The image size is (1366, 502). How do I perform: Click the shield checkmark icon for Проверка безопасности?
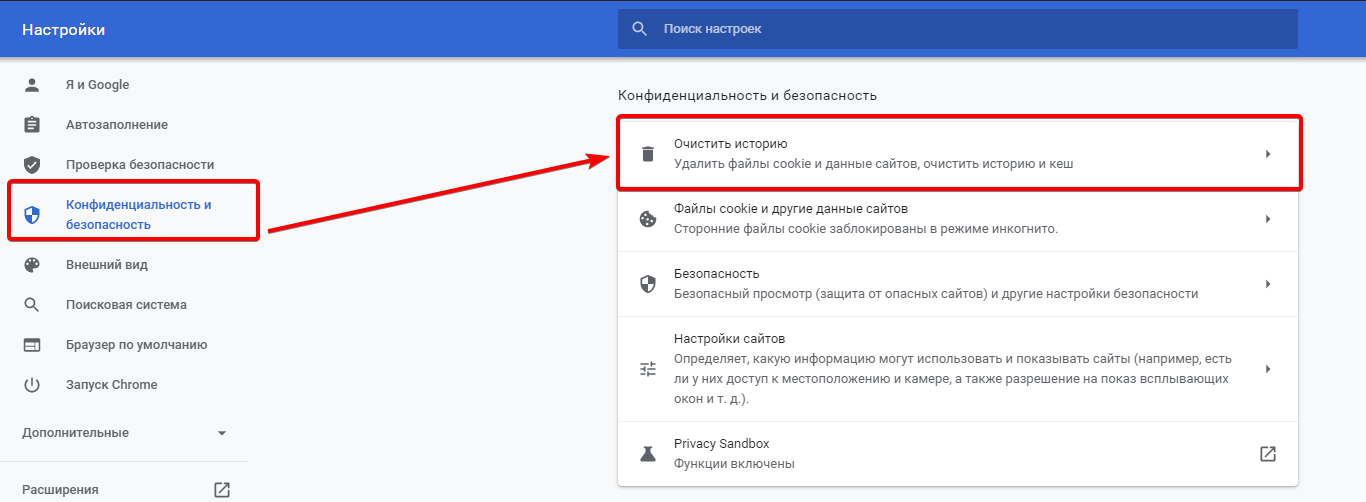(32, 165)
